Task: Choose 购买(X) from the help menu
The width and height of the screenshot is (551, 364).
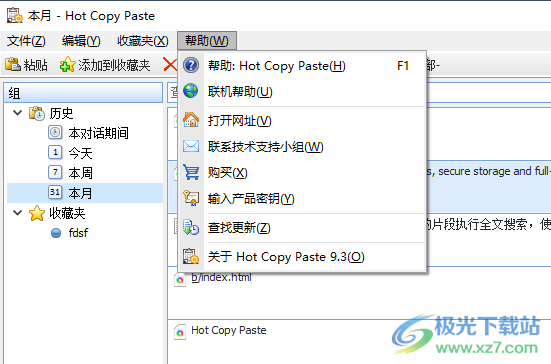Action: (302, 173)
